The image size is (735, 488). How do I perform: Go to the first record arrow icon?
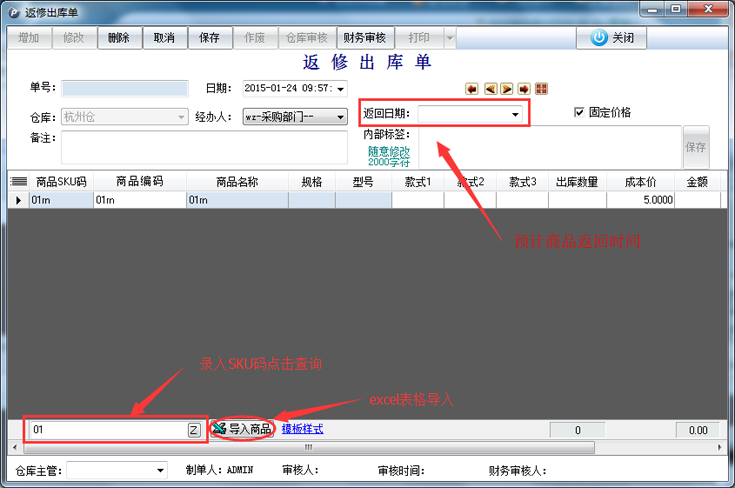472,89
